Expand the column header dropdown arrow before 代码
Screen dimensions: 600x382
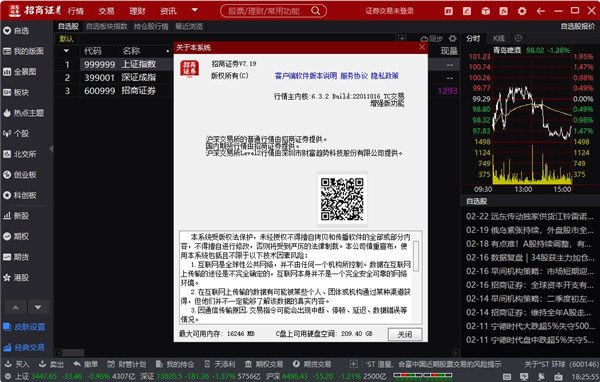(x=66, y=51)
